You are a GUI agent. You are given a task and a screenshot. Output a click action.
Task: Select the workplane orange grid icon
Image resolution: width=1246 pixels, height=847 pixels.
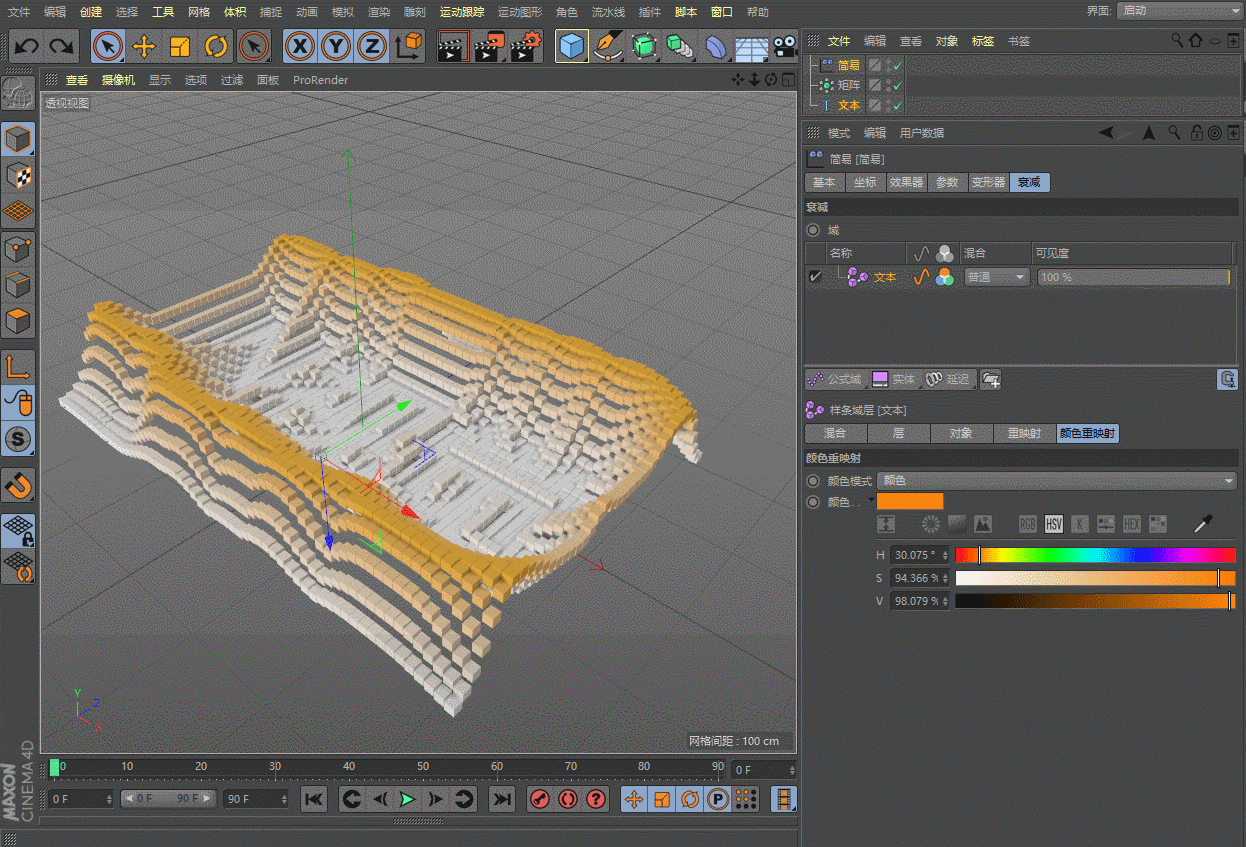(18, 211)
